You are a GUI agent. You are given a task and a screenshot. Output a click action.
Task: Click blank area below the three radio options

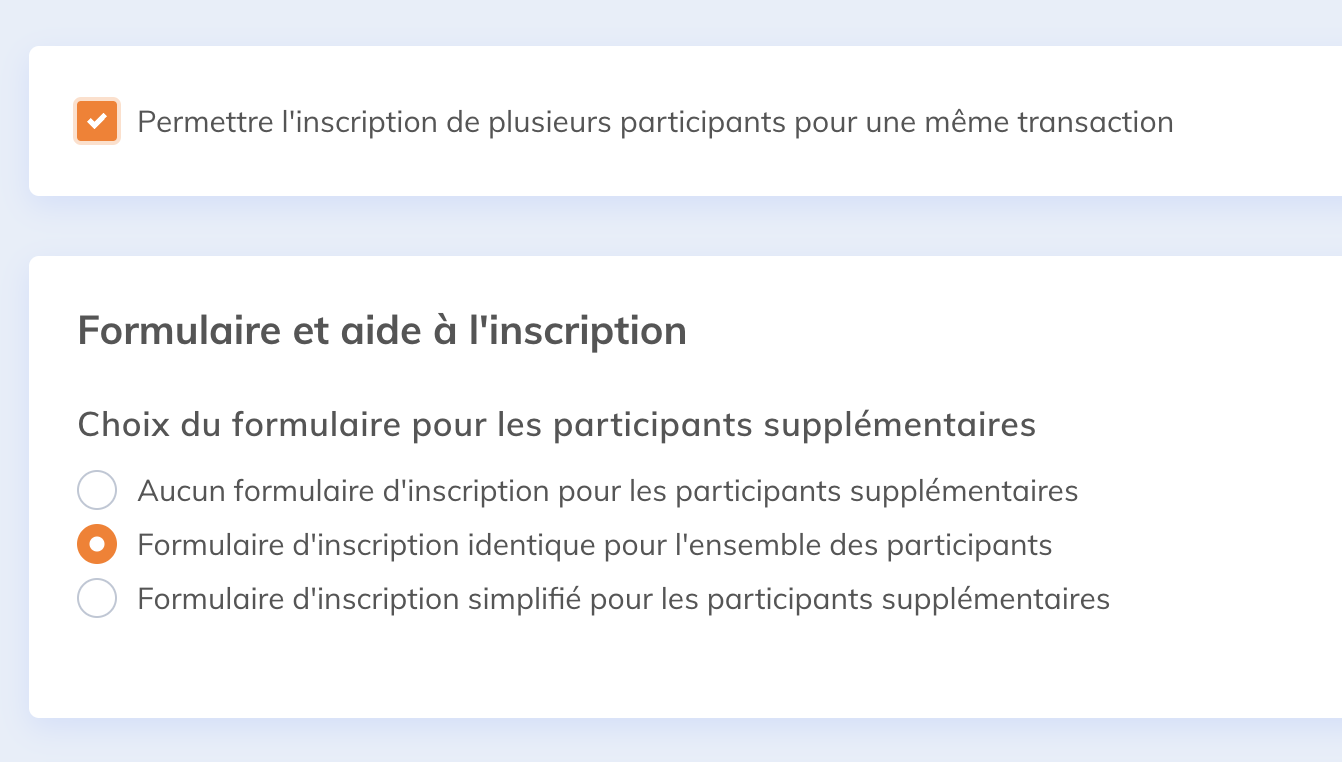pos(600,665)
